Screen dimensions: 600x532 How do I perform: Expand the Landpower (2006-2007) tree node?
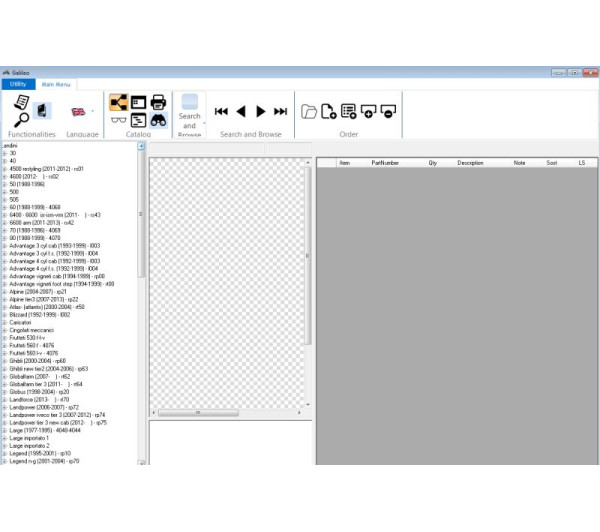click(x=4, y=407)
